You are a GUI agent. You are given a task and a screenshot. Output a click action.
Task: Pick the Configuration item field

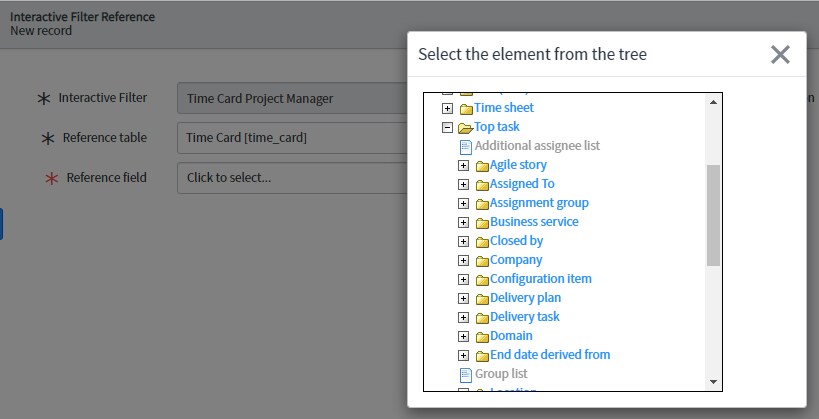(541, 278)
